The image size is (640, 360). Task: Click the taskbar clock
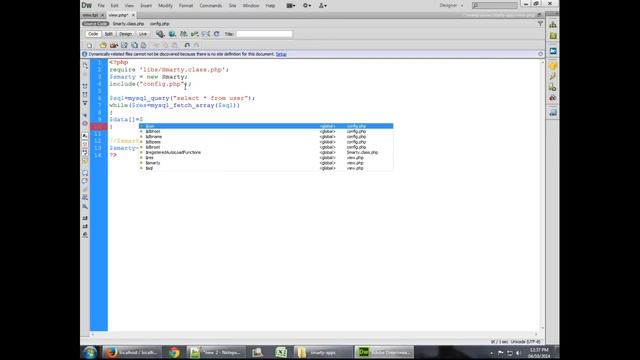pyautogui.click(x=539, y=353)
